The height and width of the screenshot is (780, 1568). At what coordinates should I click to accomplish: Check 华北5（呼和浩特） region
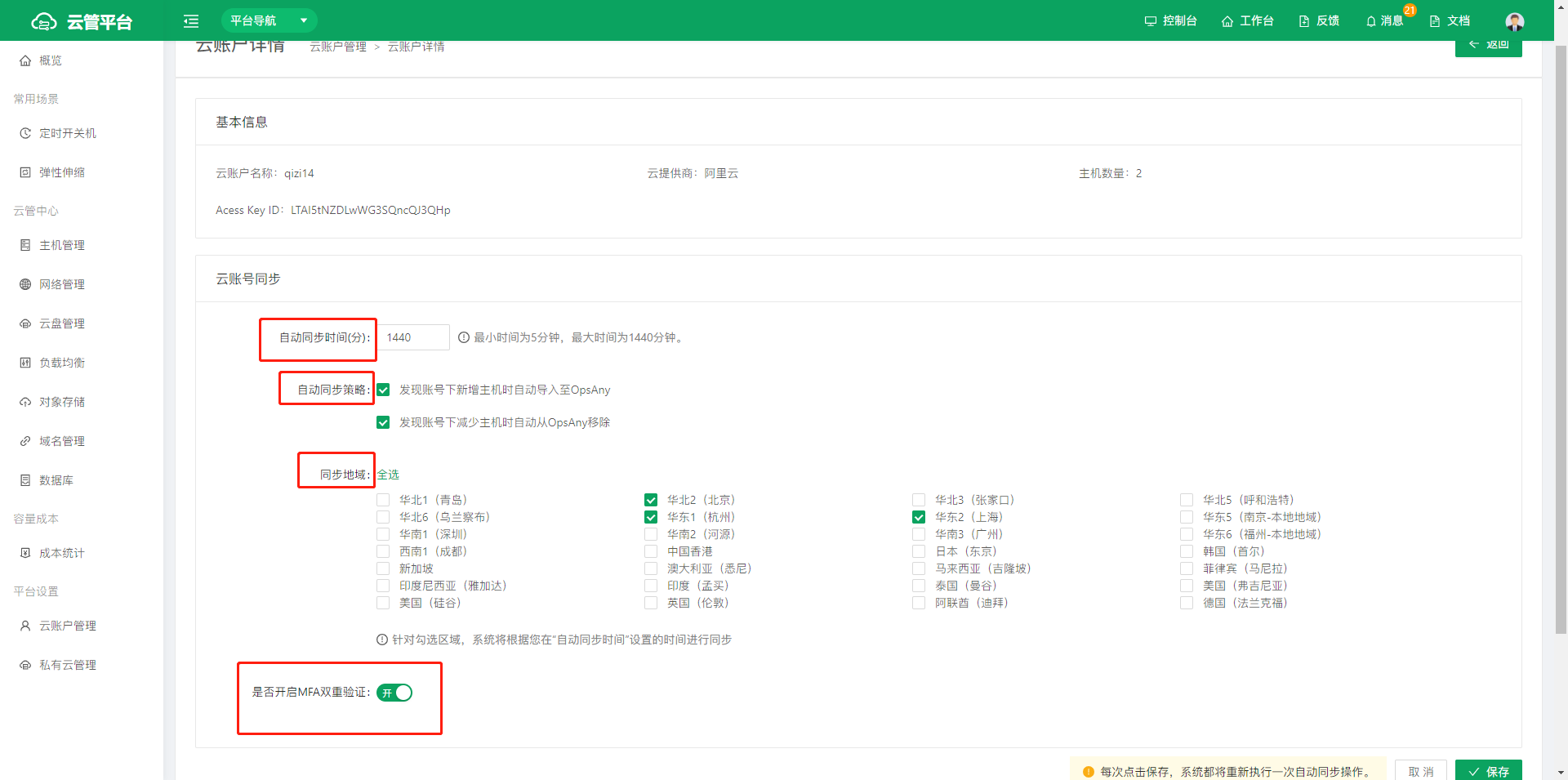point(1187,500)
